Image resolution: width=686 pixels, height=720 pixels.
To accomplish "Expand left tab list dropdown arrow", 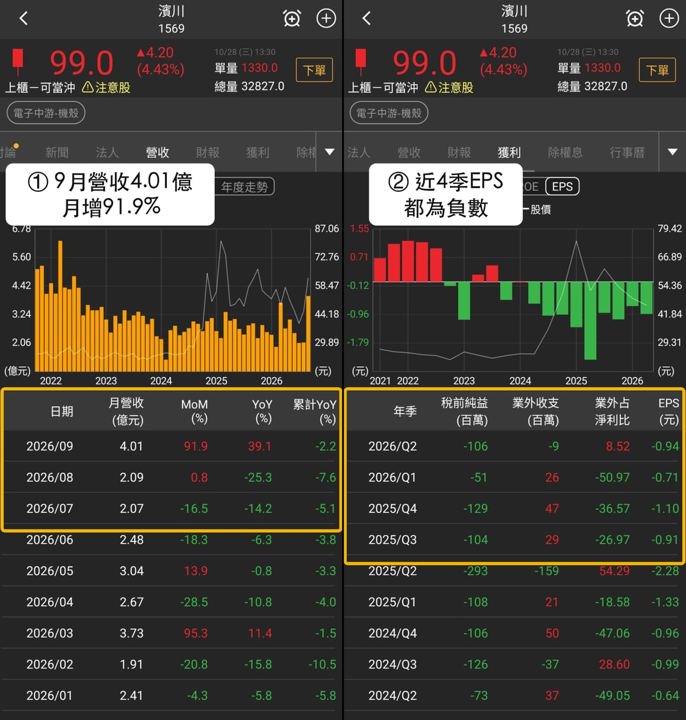I will (x=330, y=152).
